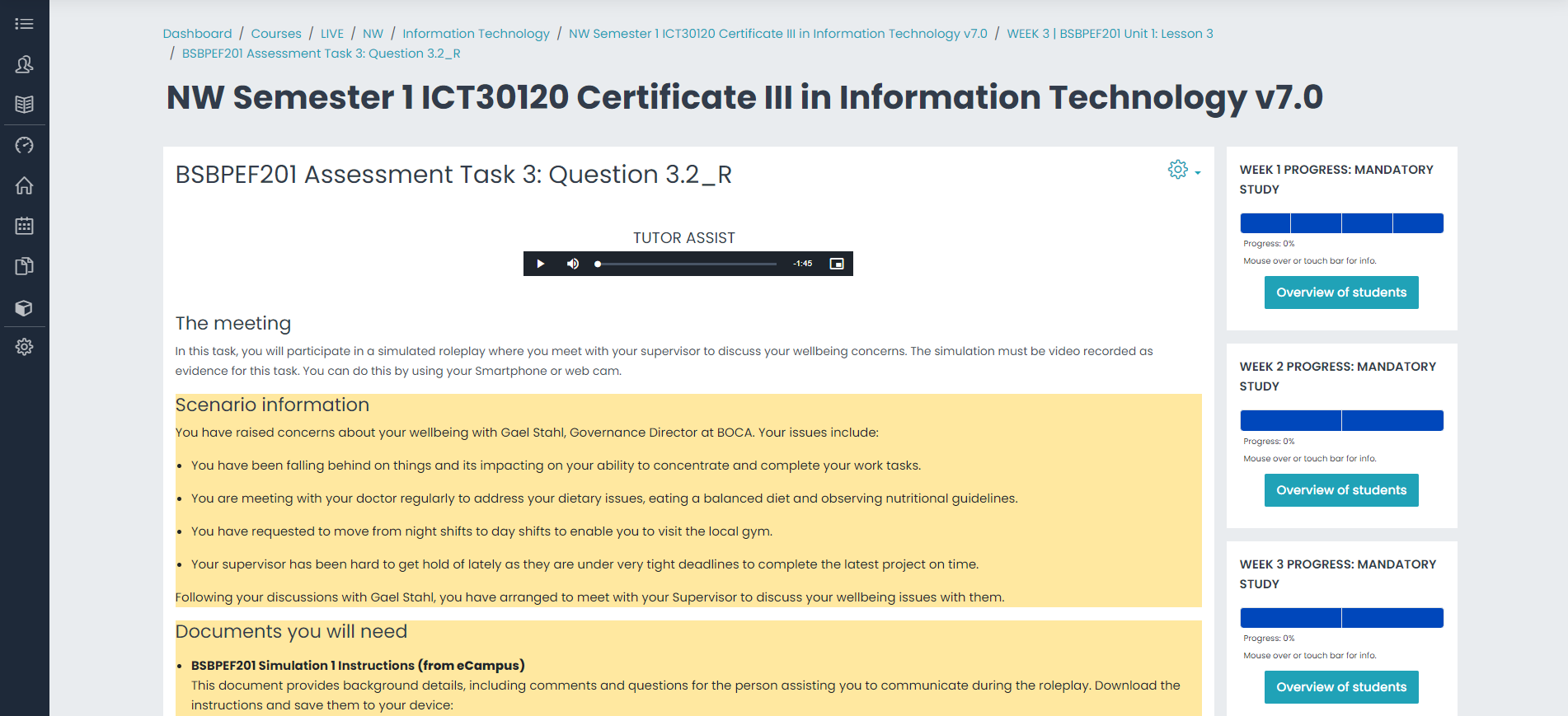Seek on the Tutor Assist progress slider
Viewport: 1568px width, 716px height.
coord(686,264)
